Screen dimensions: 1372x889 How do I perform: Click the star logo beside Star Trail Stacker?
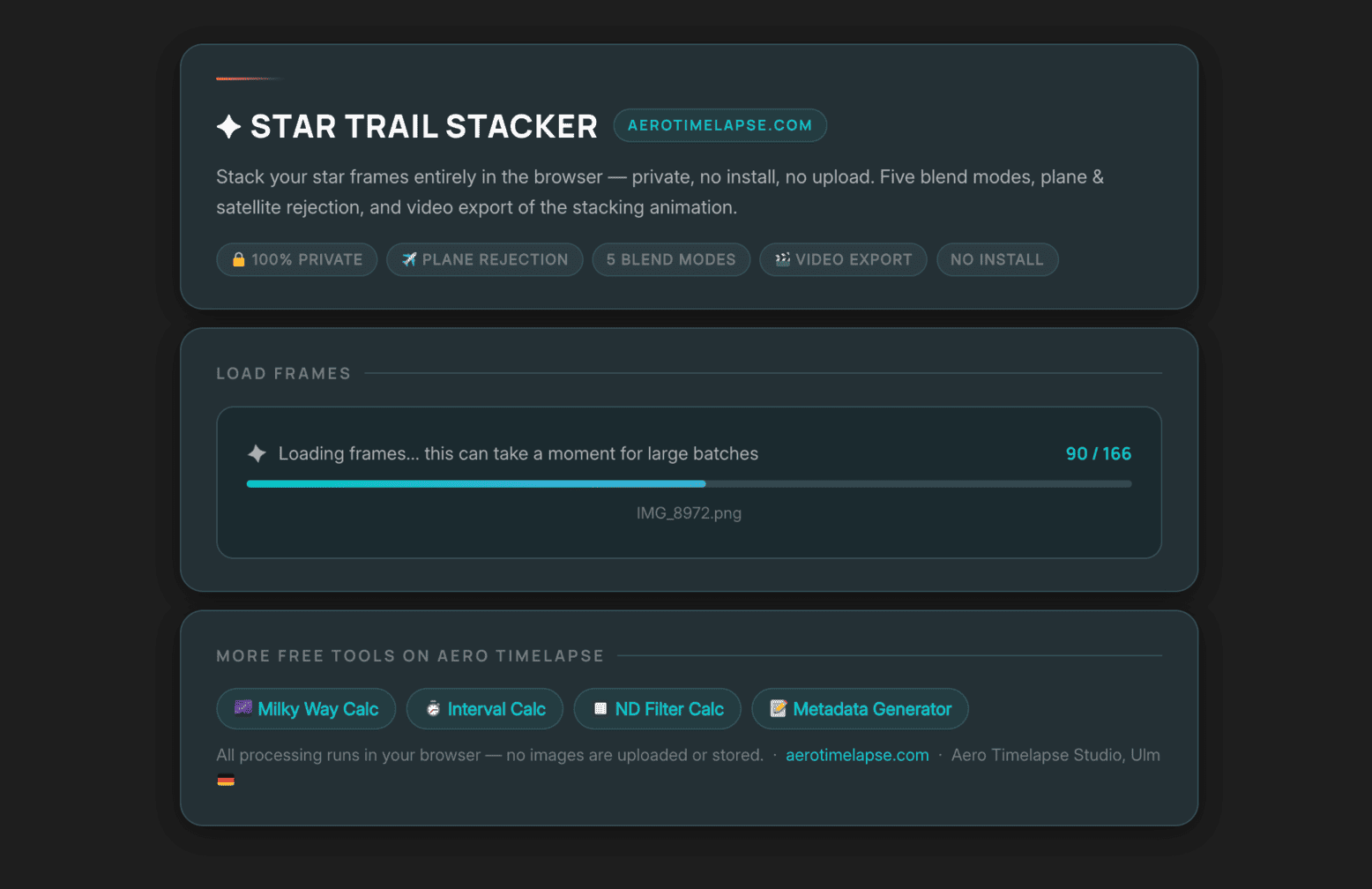[x=229, y=127]
